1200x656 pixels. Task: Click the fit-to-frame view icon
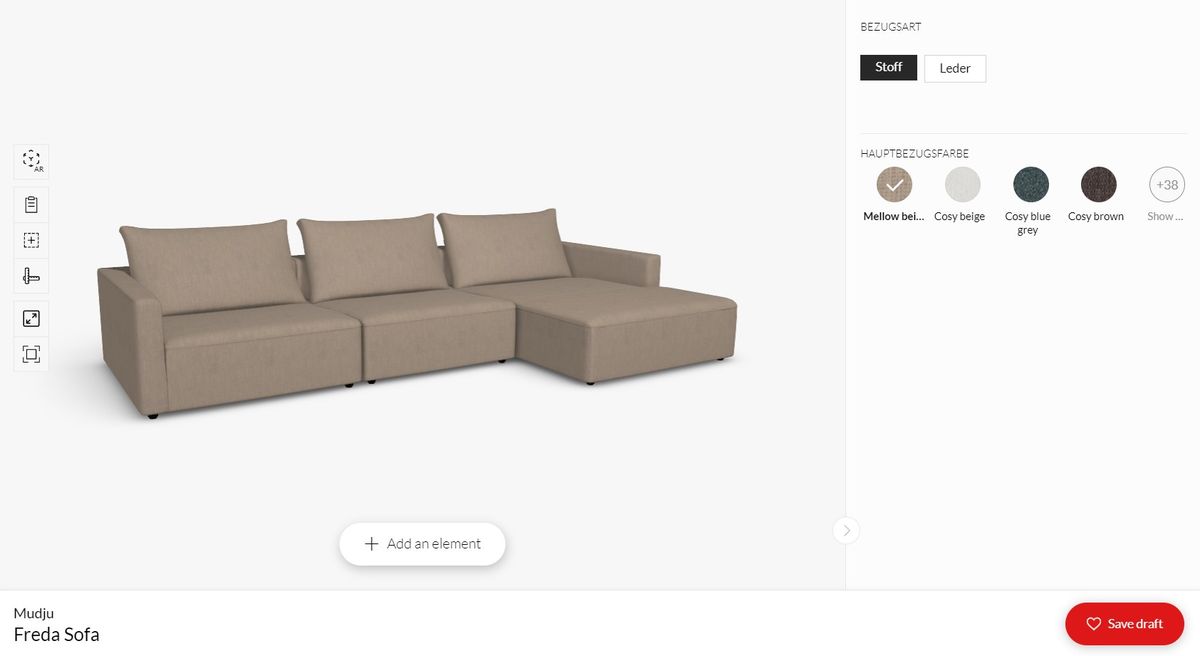[x=31, y=354]
